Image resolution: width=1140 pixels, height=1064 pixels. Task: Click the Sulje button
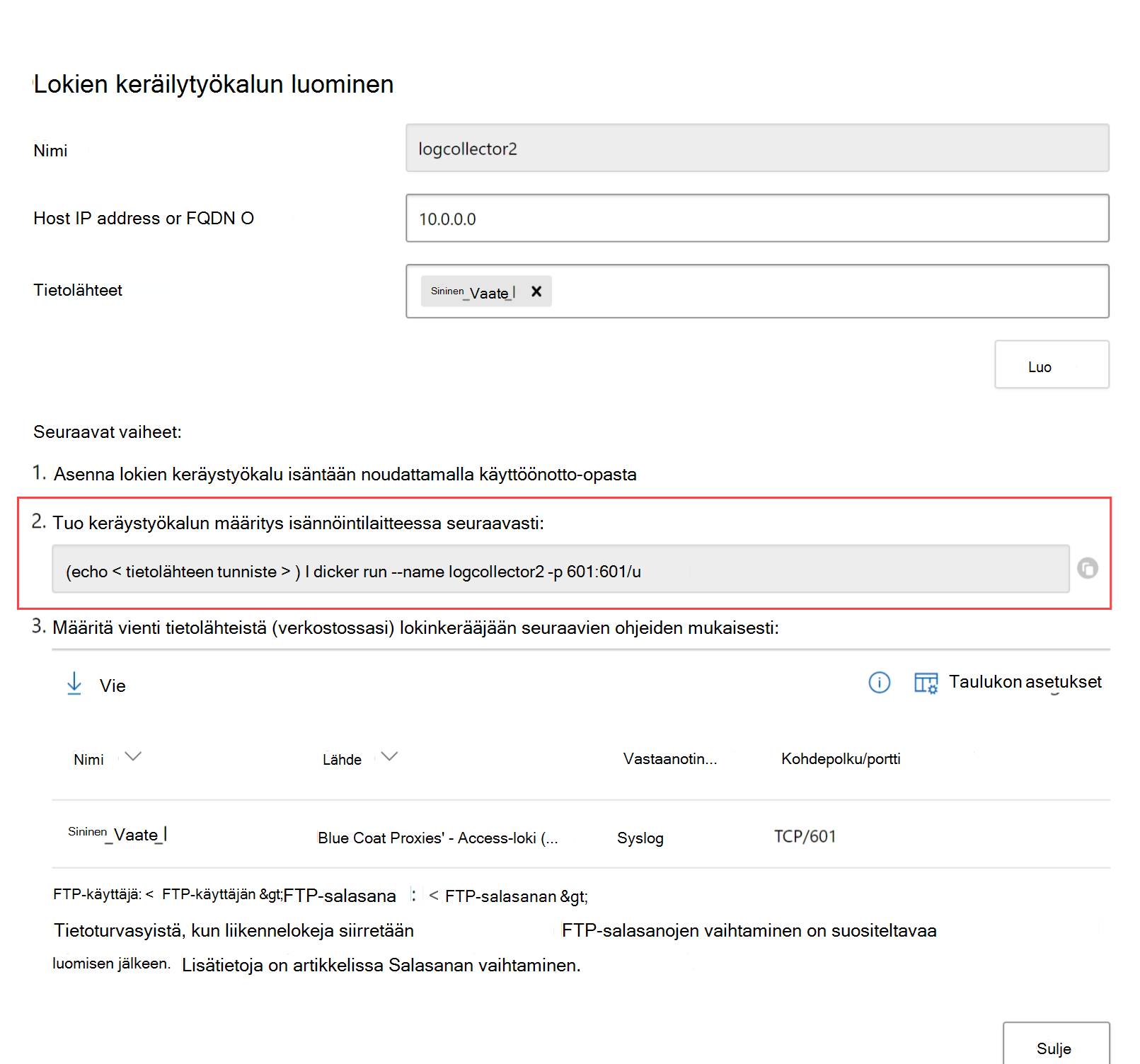tap(1056, 1045)
